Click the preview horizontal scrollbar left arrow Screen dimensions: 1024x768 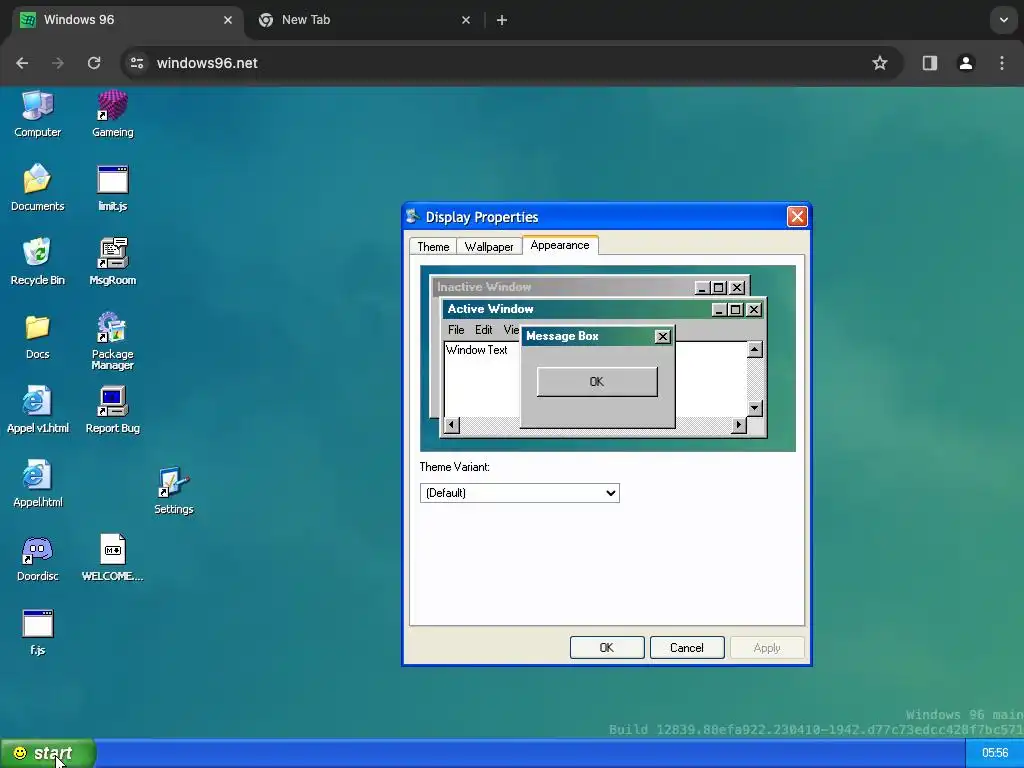[451, 425]
